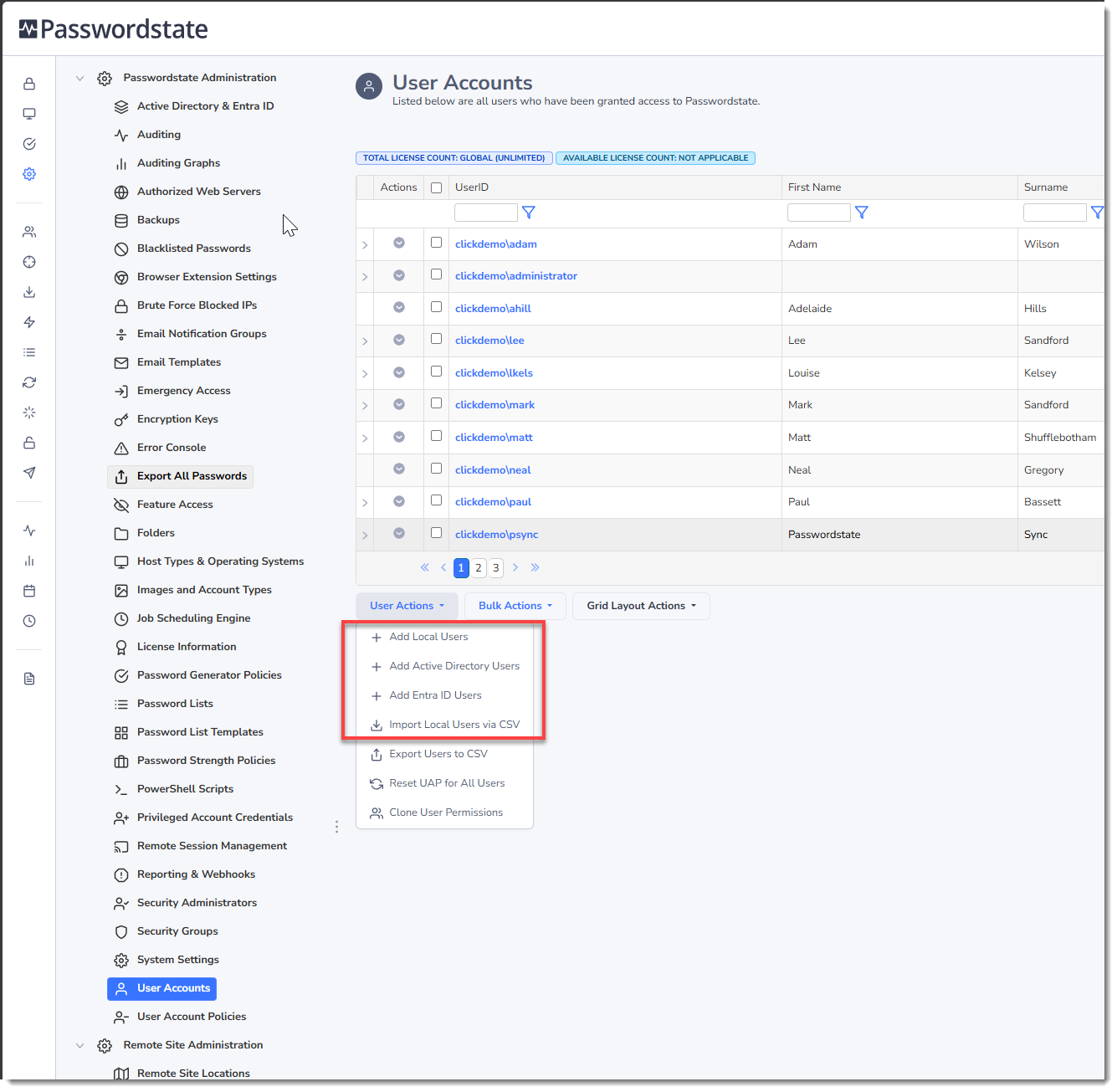Click the blue gear icon in the icon rail
Screen dimensions: 1117x1092
[29, 174]
